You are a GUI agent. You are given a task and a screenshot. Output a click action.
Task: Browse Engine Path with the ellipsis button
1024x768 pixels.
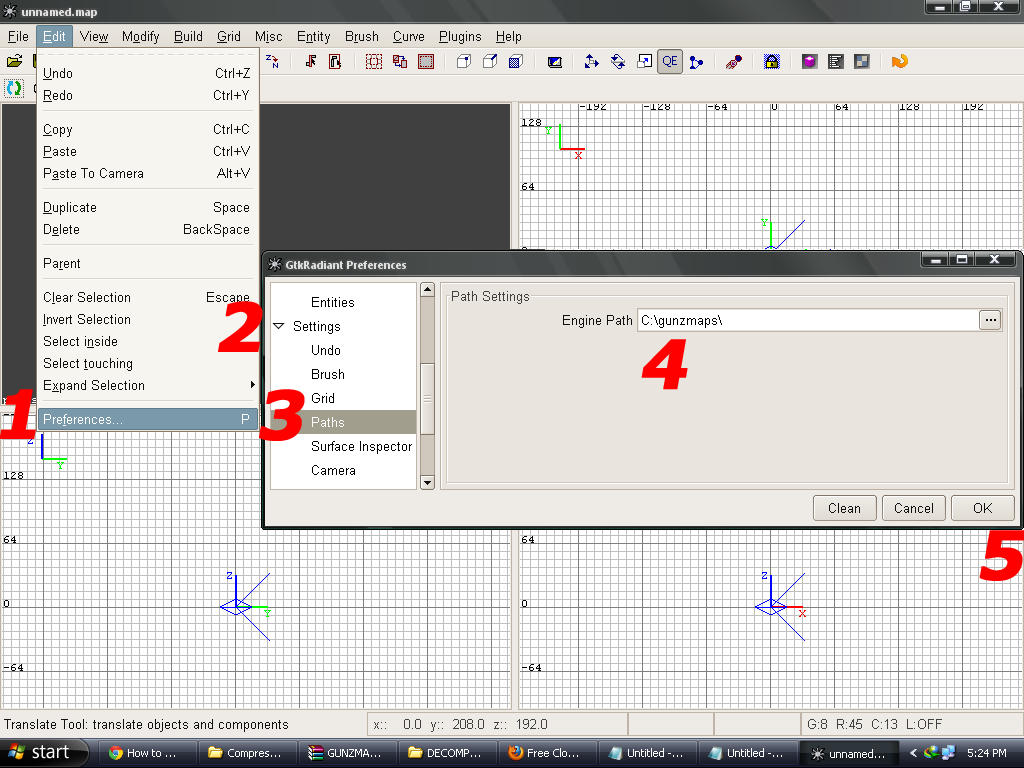pos(989,319)
